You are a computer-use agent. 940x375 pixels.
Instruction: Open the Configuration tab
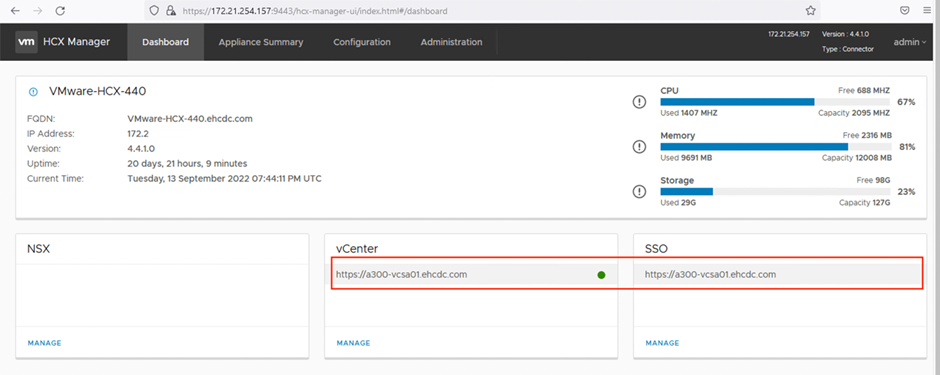click(x=362, y=42)
